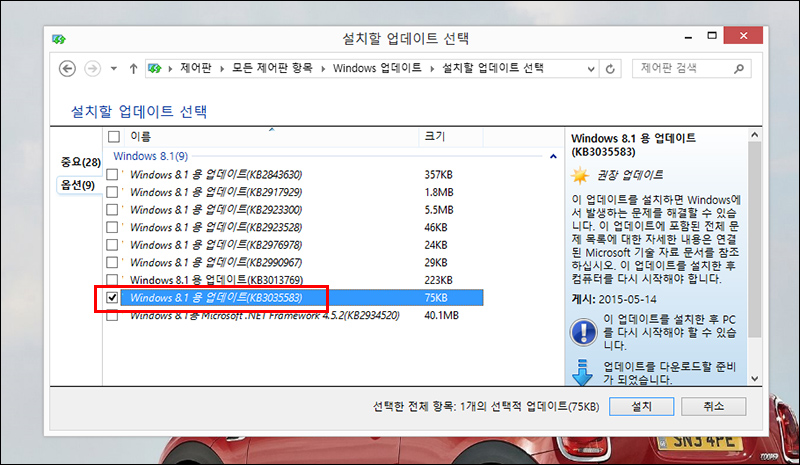Close the update selection window
800x465 pixels.
(743, 36)
